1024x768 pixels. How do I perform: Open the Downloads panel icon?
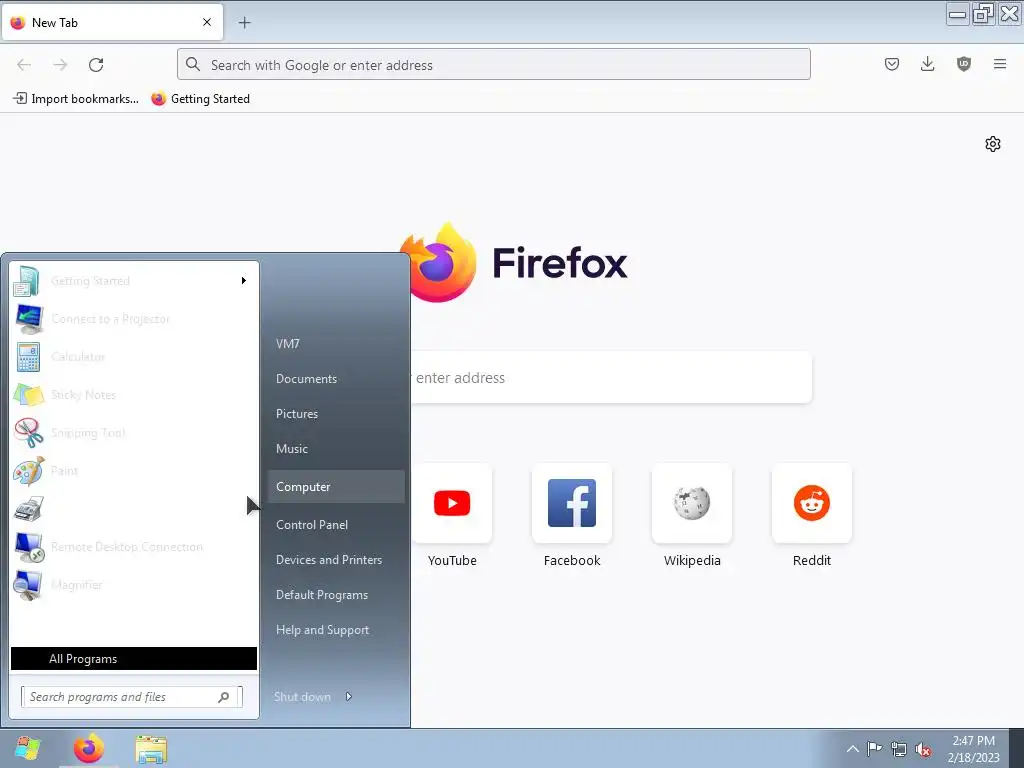tap(927, 64)
